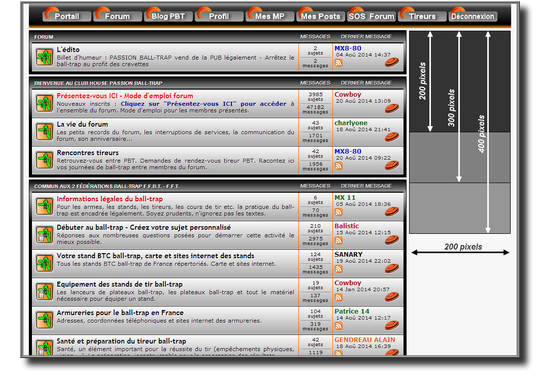
Task: Open user profile link charlyone
Action: pyautogui.click(x=351, y=123)
